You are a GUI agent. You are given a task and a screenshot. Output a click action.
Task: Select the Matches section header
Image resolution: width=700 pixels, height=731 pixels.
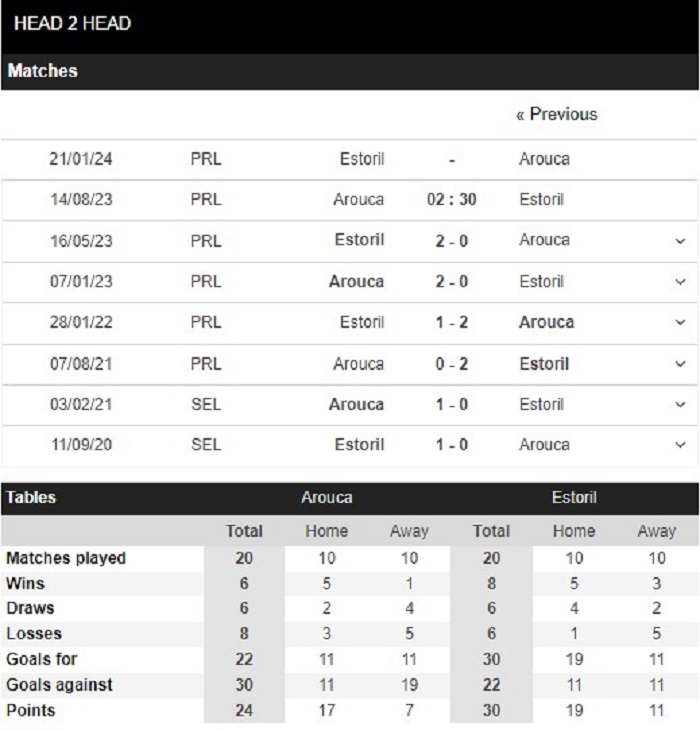[350, 71]
